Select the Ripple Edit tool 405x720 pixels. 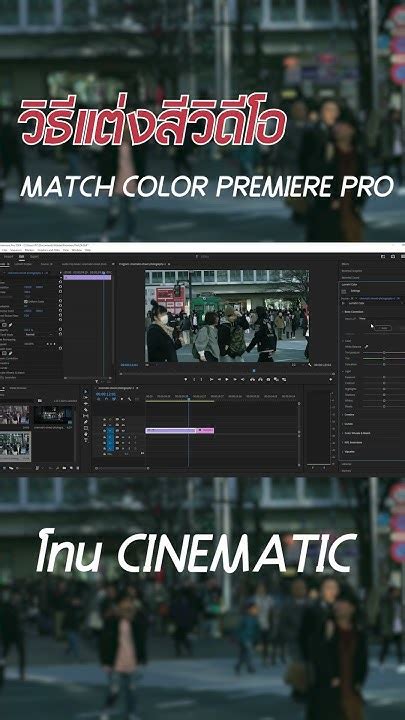(85, 403)
